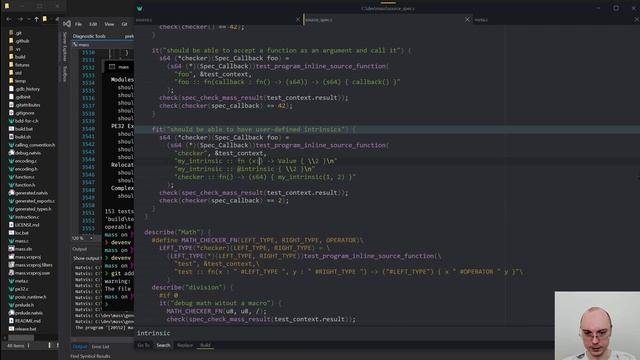Select the LICENSE.md file
This screenshot has width=640, height=360.
click(24, 225)
